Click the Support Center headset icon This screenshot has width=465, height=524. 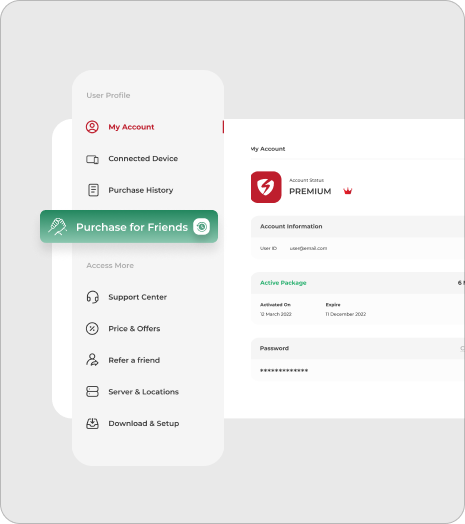tap(93, 297)
